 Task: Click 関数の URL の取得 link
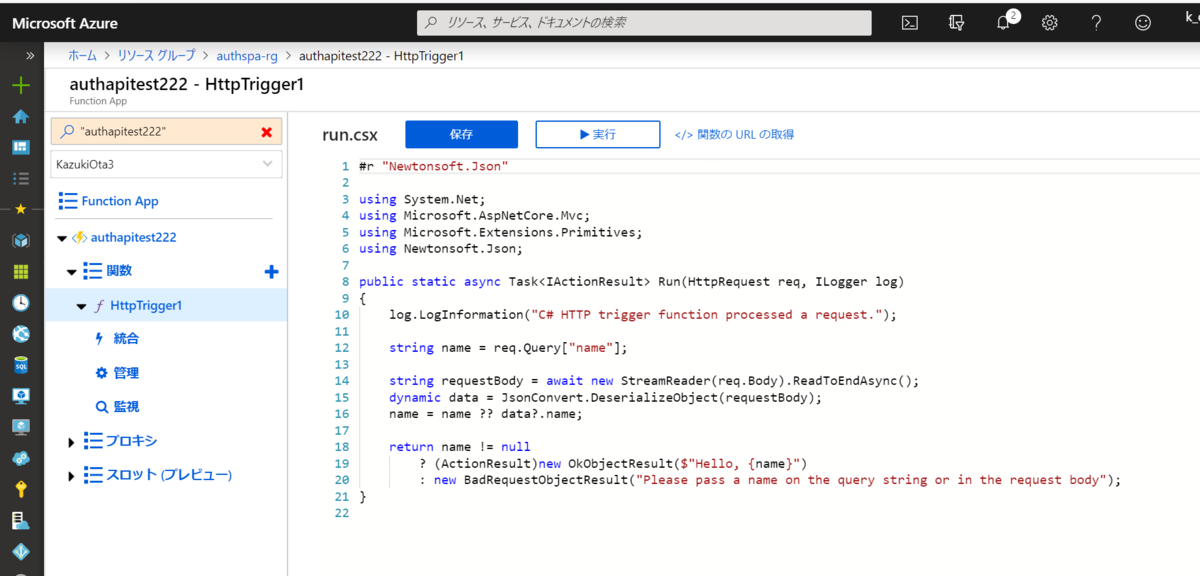(x=735, y=134)
